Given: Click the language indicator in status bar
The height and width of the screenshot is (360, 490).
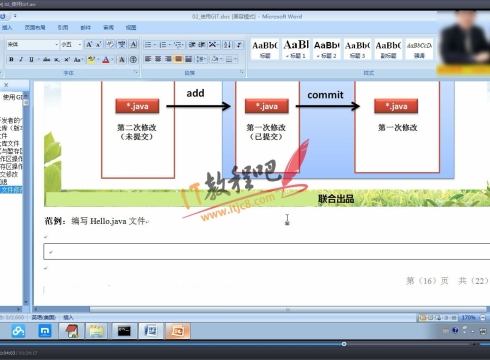Looking at the screenshot, I should (x=43, y=317).
